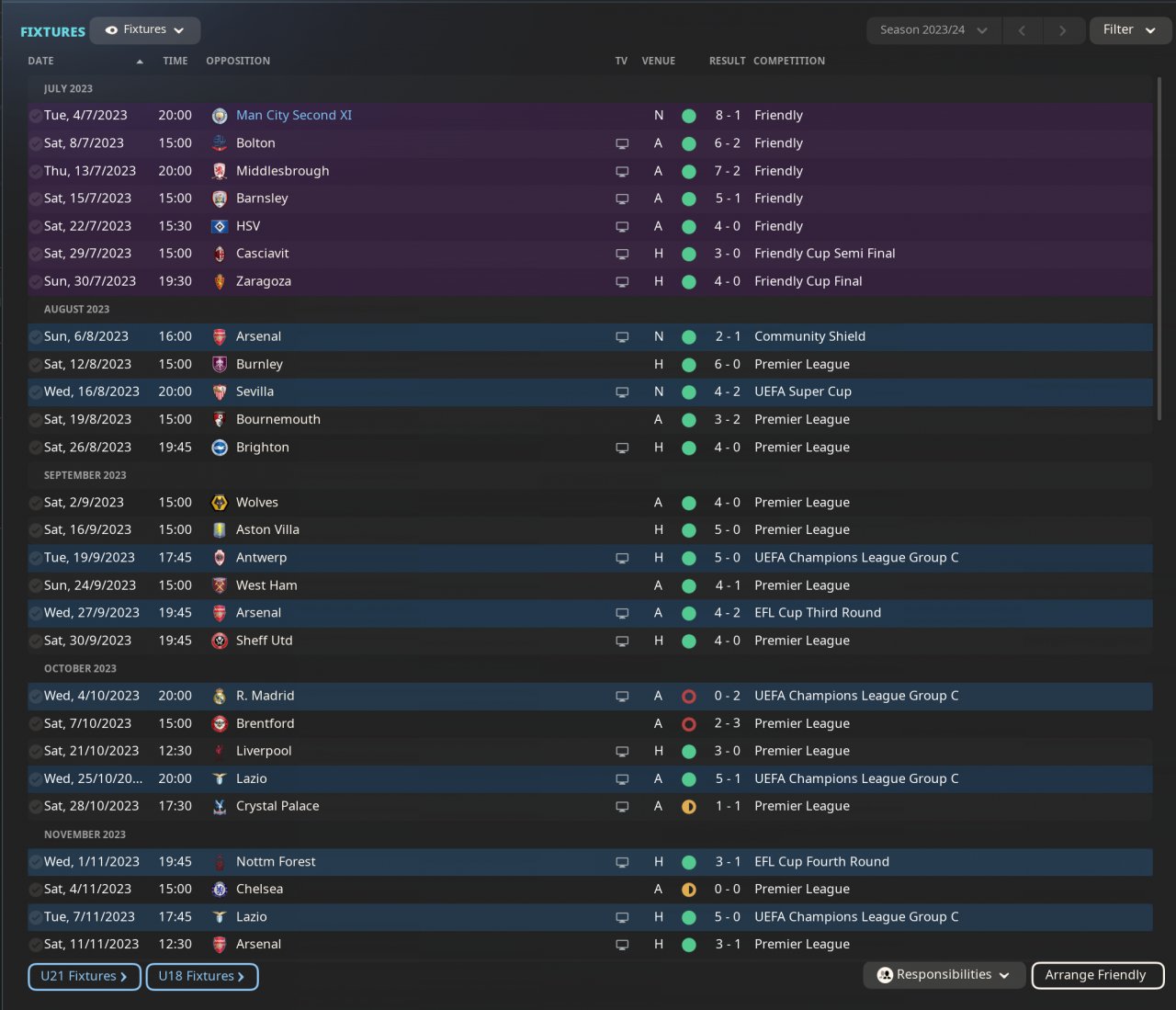Click the Wolves club badge icon
The image size is (1176, 1010).
point(220,503)
